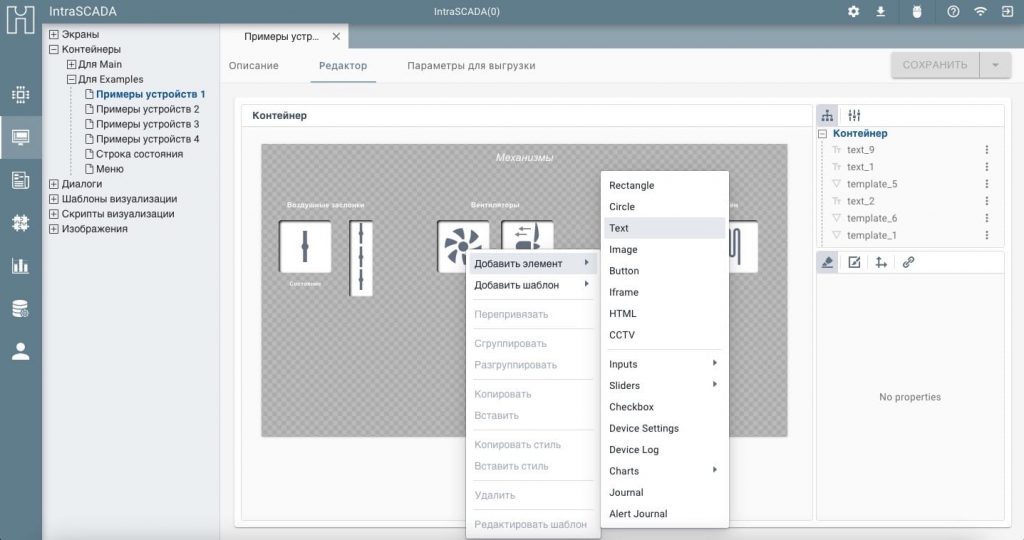Open options menu for text_2
This screenshot has width=1024, height=540.
point(987,201)
